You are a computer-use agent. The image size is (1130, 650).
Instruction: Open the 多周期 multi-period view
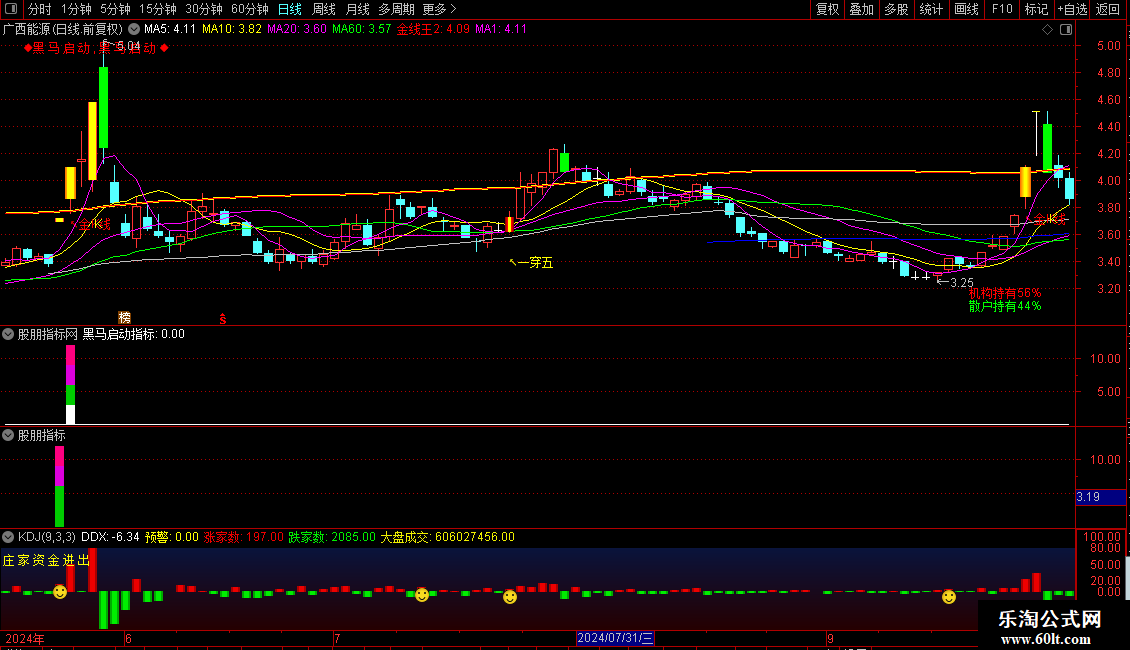tap(396, 9)
